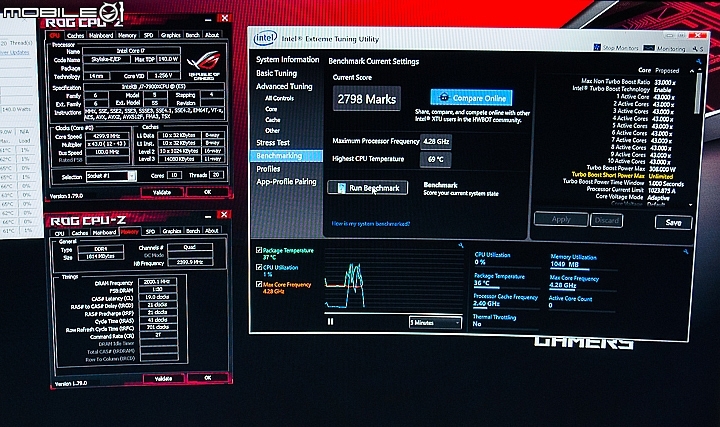Click OK in lower CPU-Z Memory window

point(208,377)
